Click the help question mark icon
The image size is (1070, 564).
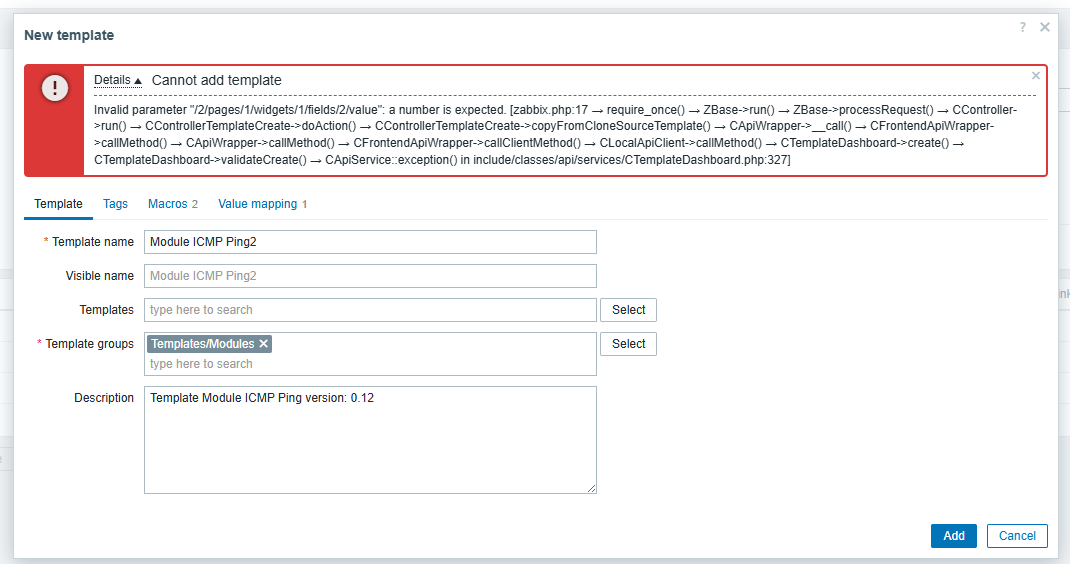coord(1022,27)
